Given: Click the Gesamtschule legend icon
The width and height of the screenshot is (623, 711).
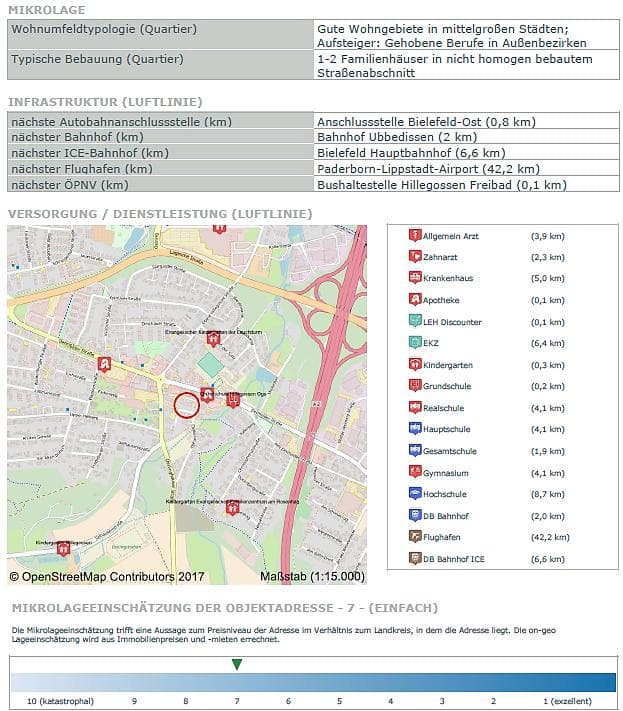Looking at the screenshot, I should (415, 450).
